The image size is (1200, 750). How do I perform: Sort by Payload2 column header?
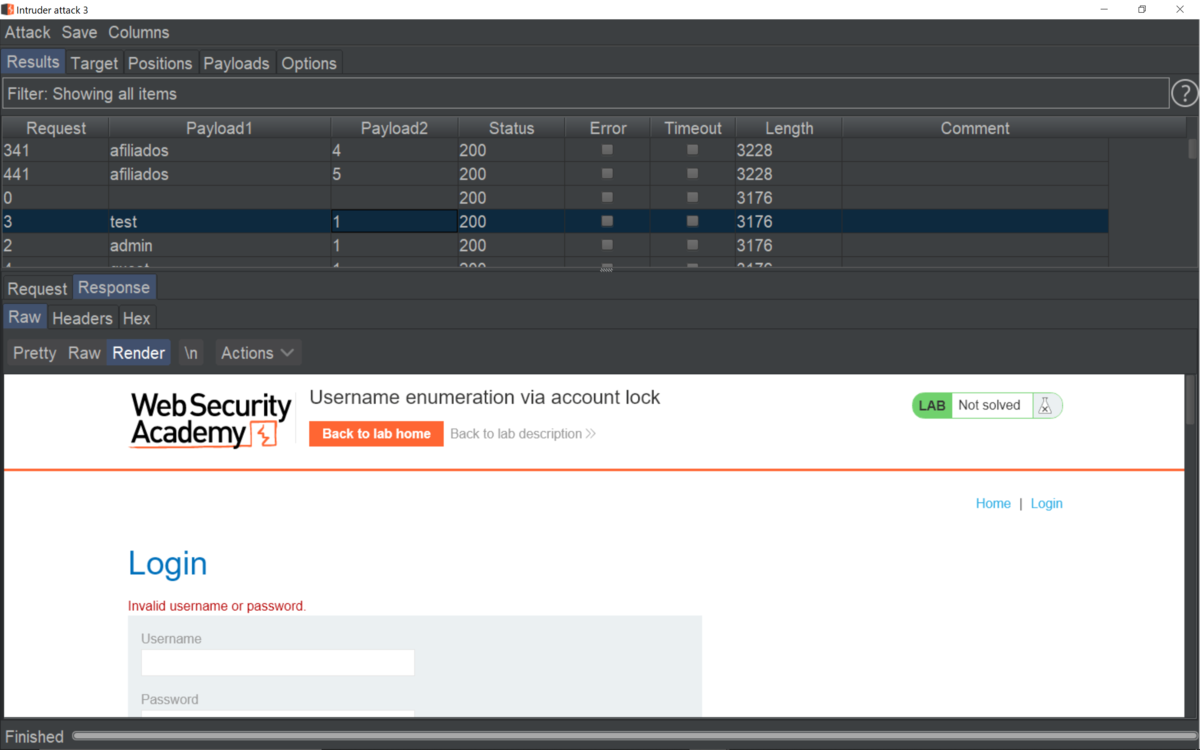point(394,128)
